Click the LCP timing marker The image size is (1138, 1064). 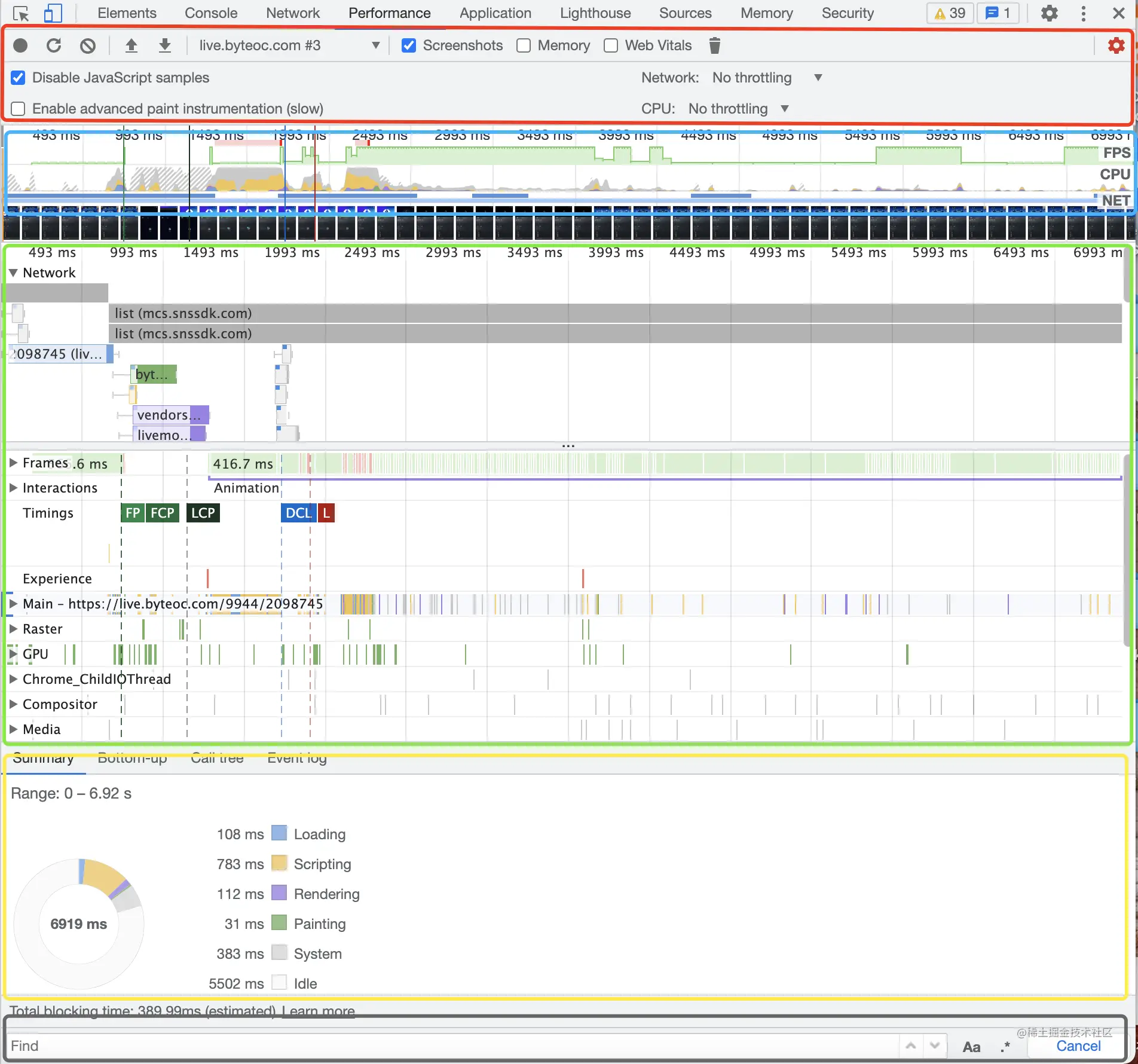click(x=203, y=513)
